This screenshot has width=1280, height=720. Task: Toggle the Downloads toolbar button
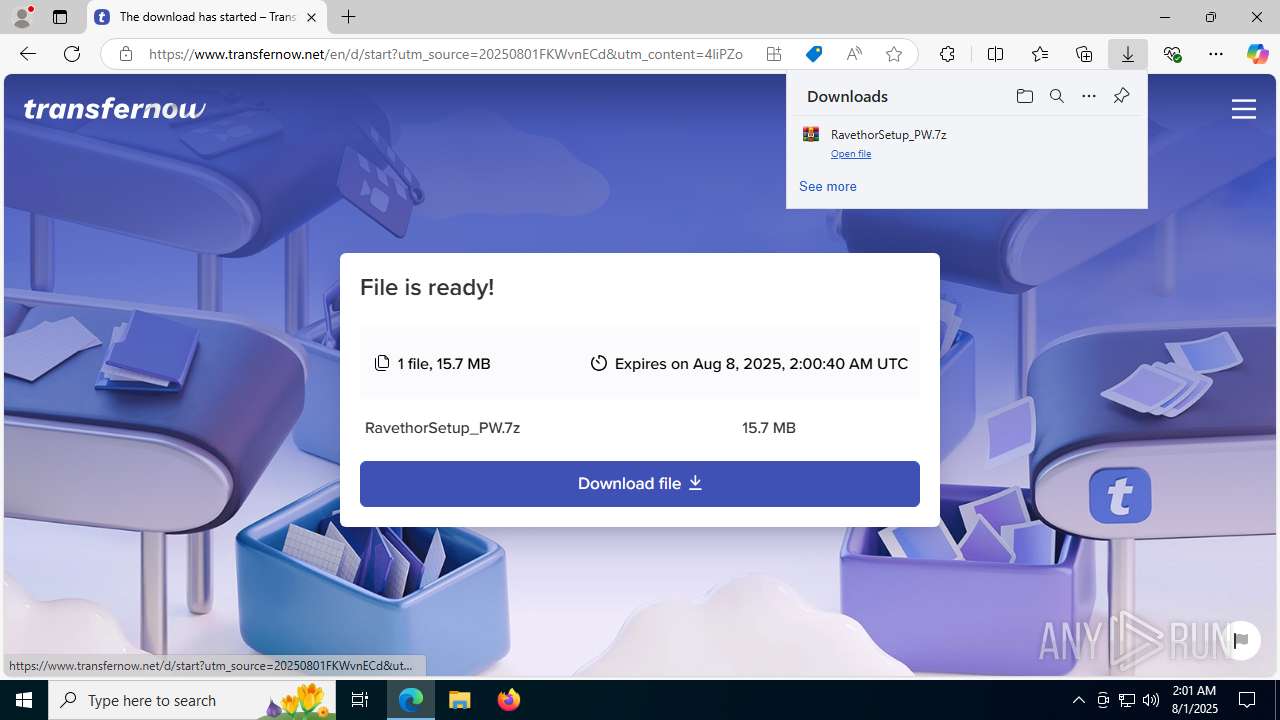pyautogui.click(x=1128, y=54)
